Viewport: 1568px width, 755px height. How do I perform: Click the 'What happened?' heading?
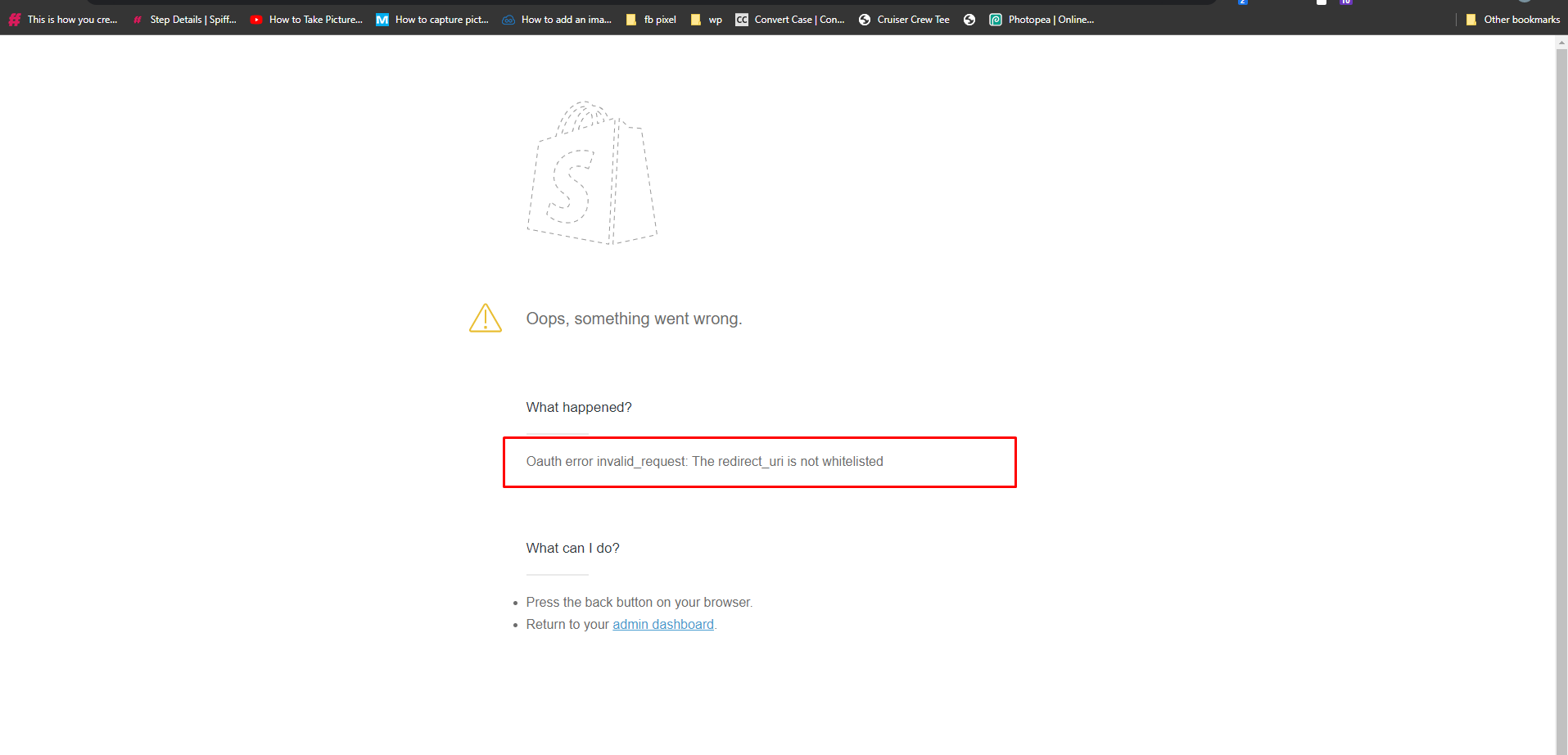(x=579, y=407)
